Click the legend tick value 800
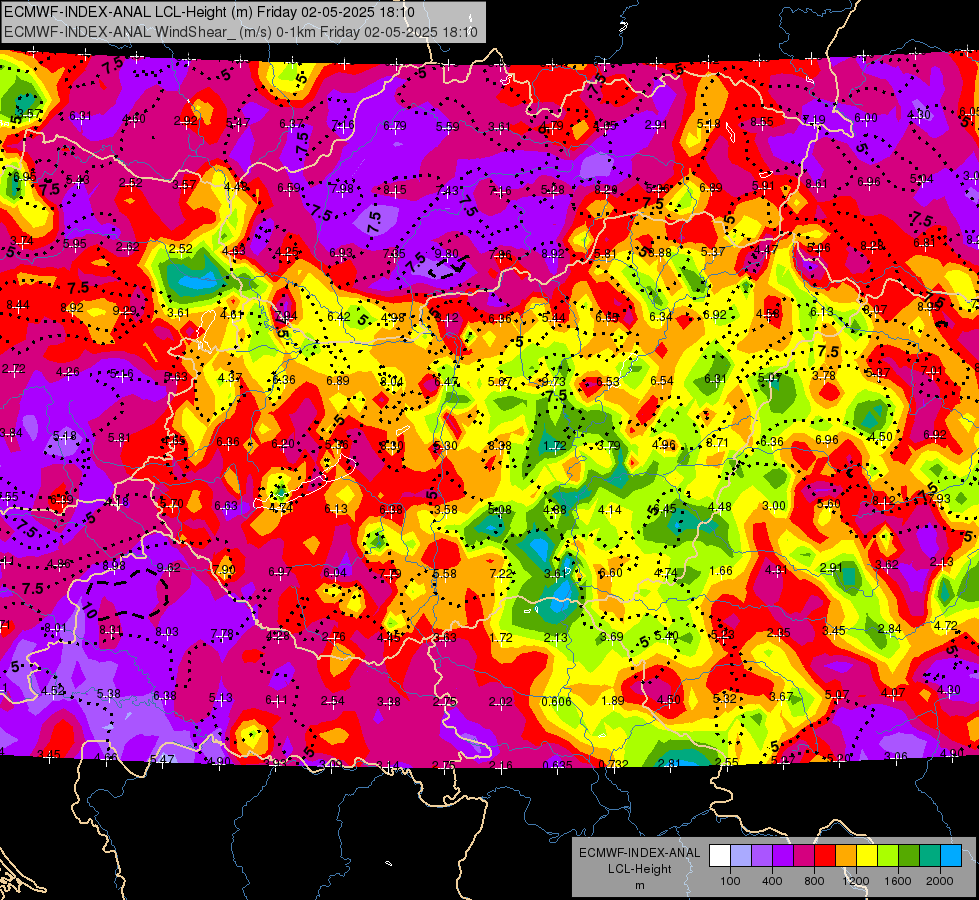The height and width of the screenshot is (900, 979). click(x=814, y=881)
